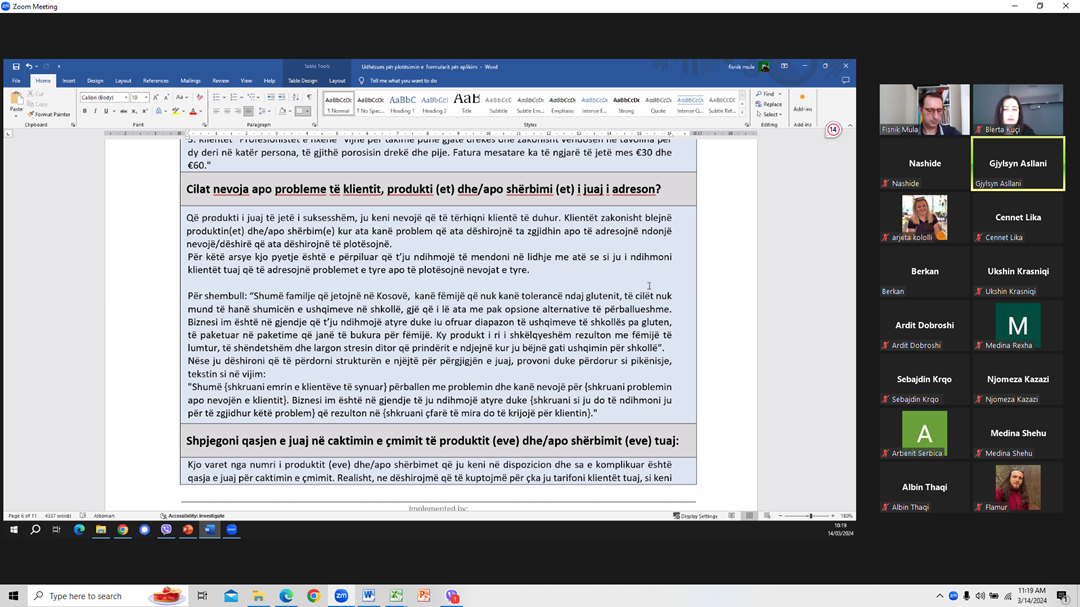Image resolution: width=1080 pixels, height=607 pixels.
Task: Click the Sort A-Z icon
Action: [x=296, y=97]
